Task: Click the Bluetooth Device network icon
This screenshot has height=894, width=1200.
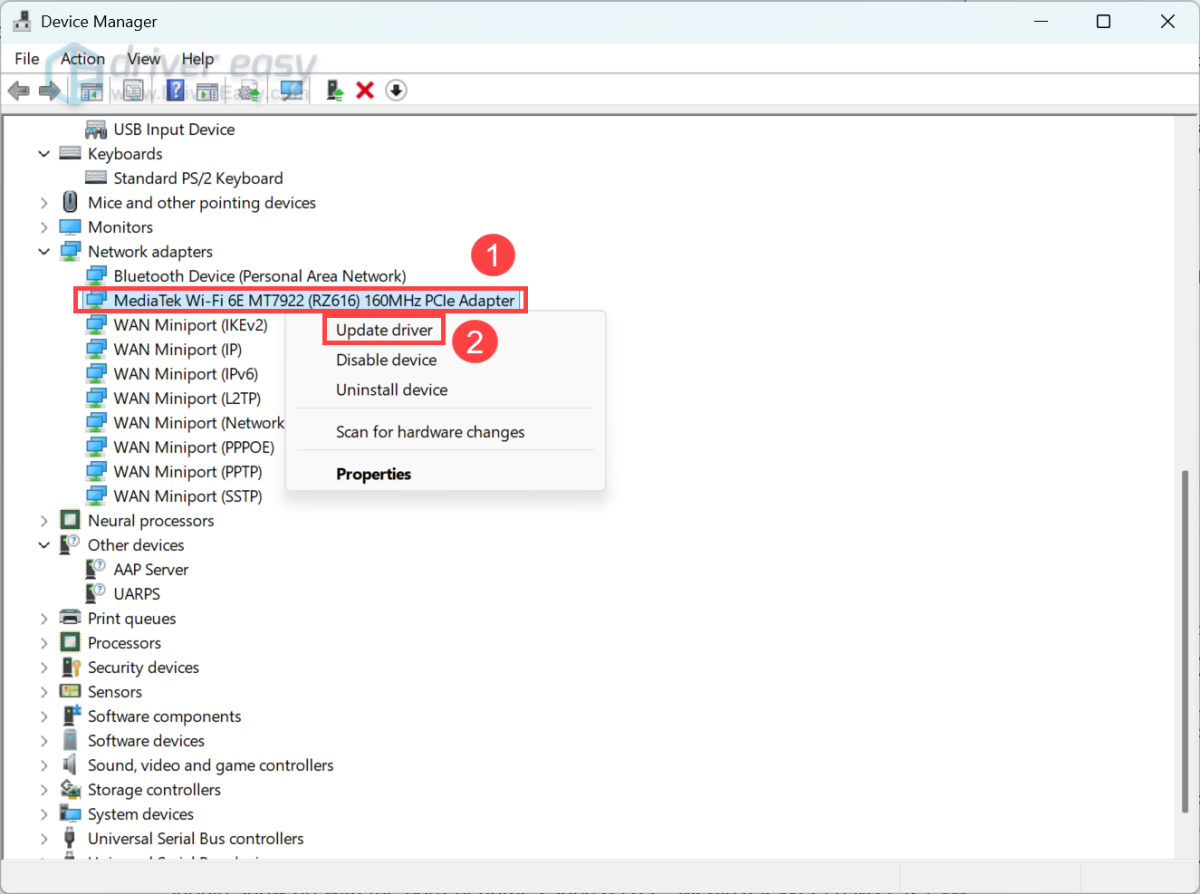Action: 96,276
